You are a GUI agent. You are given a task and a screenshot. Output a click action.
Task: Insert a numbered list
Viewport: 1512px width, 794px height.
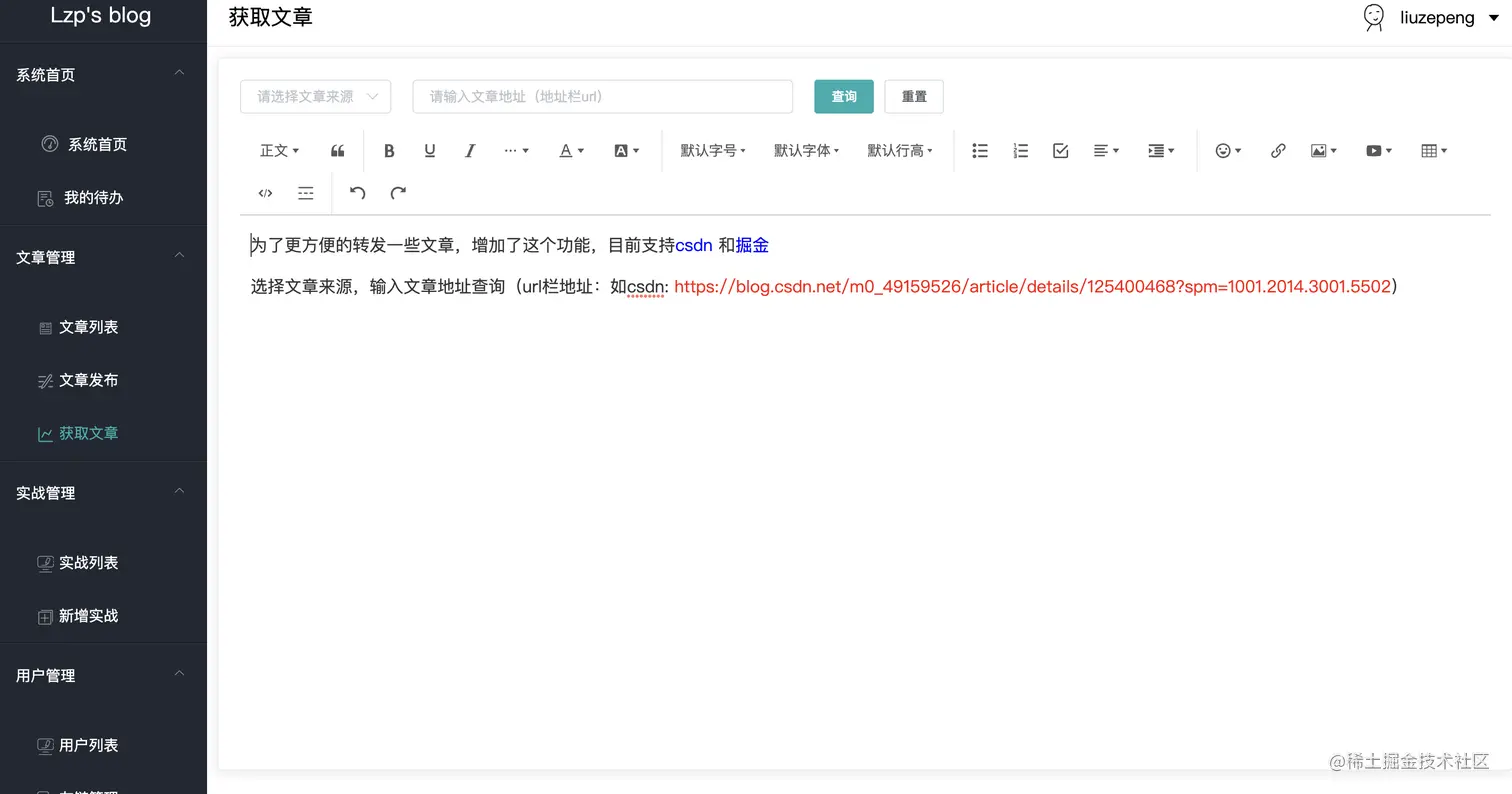pos(1020,151)
